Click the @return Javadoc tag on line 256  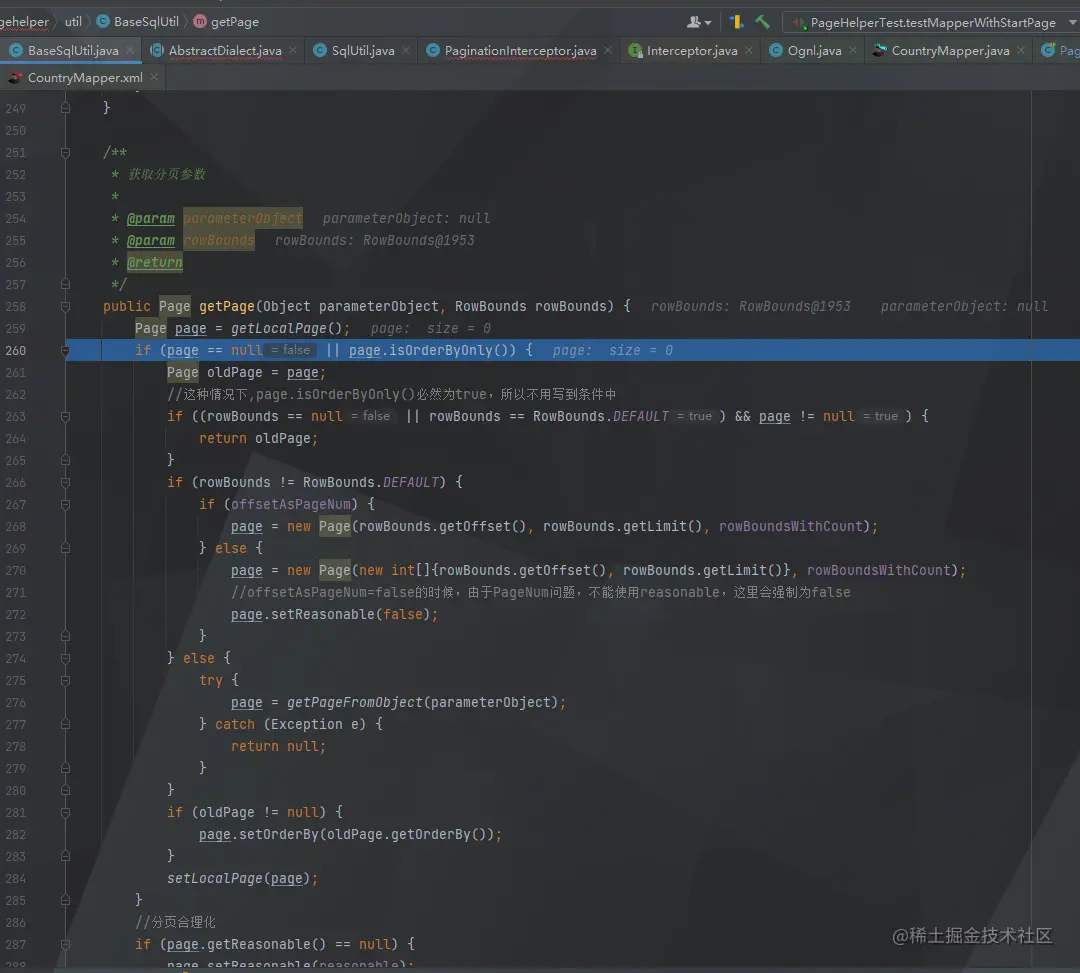(x=154, y=262)
